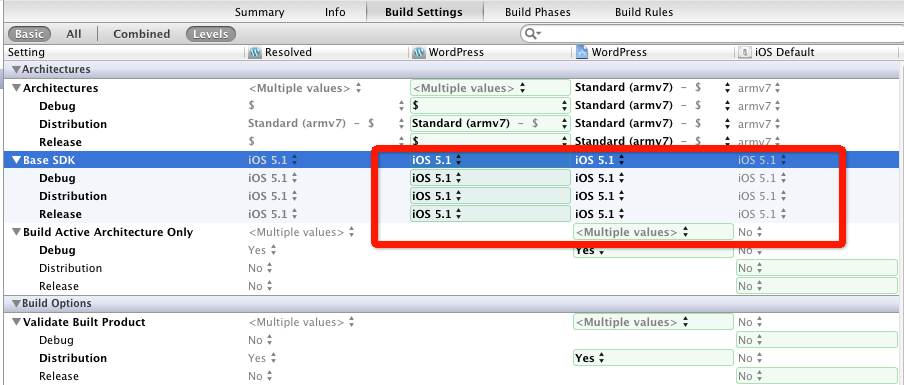Select the Base SDK setting row label
This screenshot has width=904, height=385.
[x=49, y=160]
